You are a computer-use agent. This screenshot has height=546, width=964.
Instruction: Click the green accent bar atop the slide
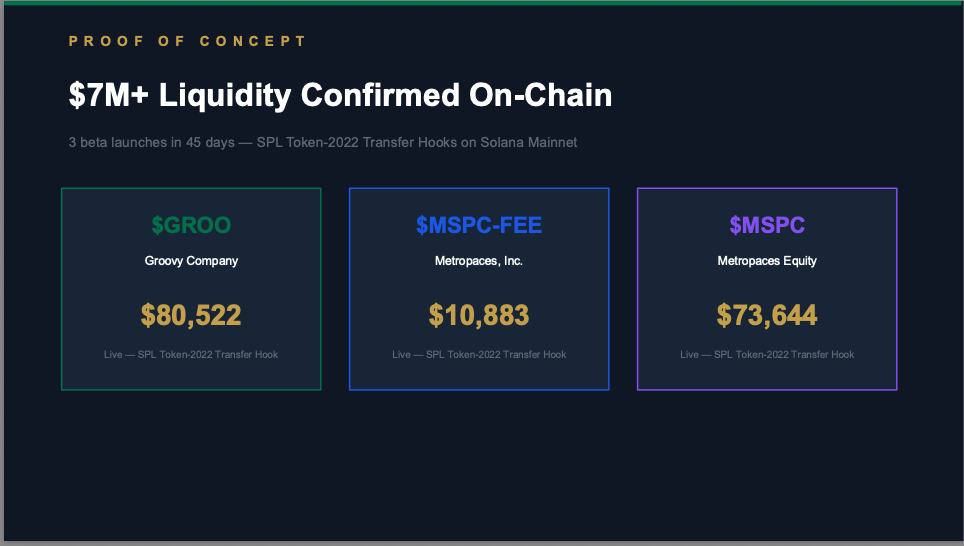tap(482, 3)
